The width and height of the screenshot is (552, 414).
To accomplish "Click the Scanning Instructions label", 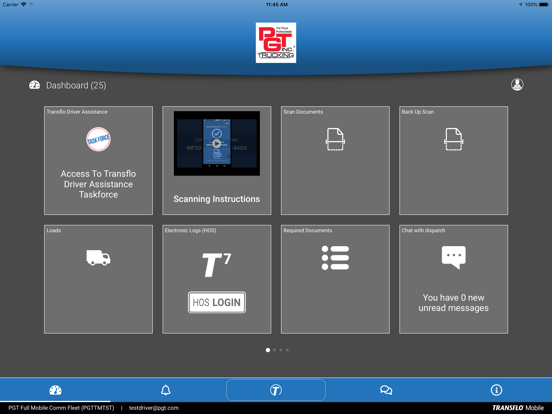I will pos(217,199).
